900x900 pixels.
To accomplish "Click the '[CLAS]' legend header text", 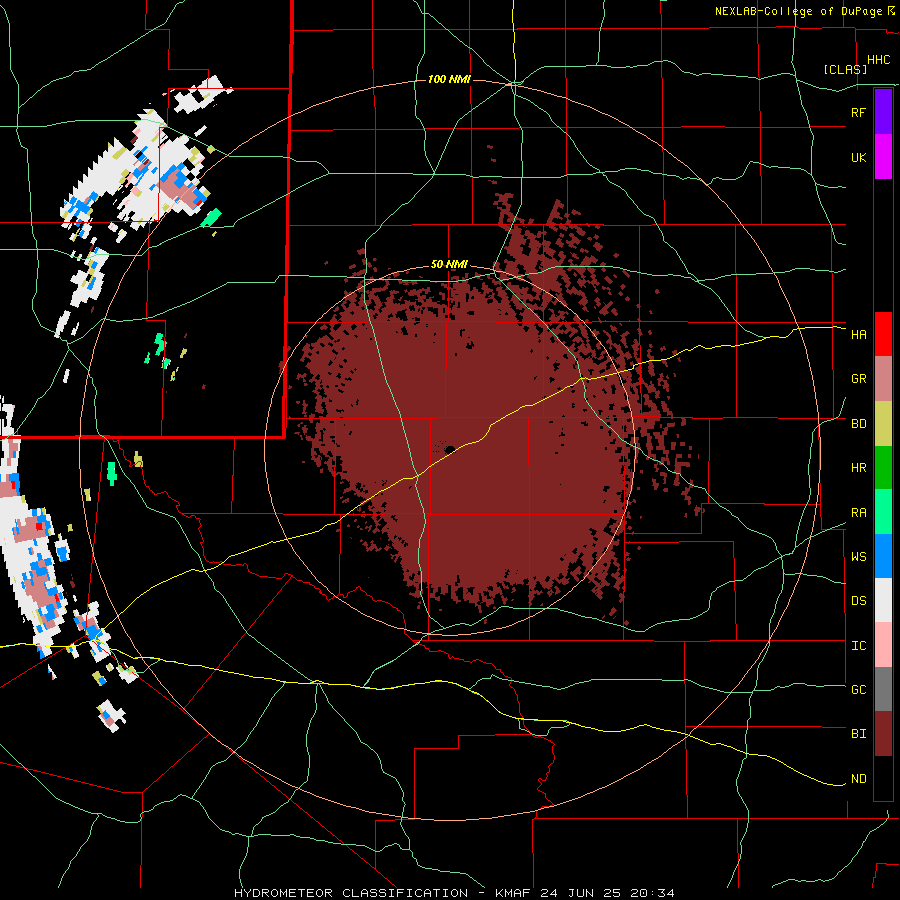I will tap(845, 69).
